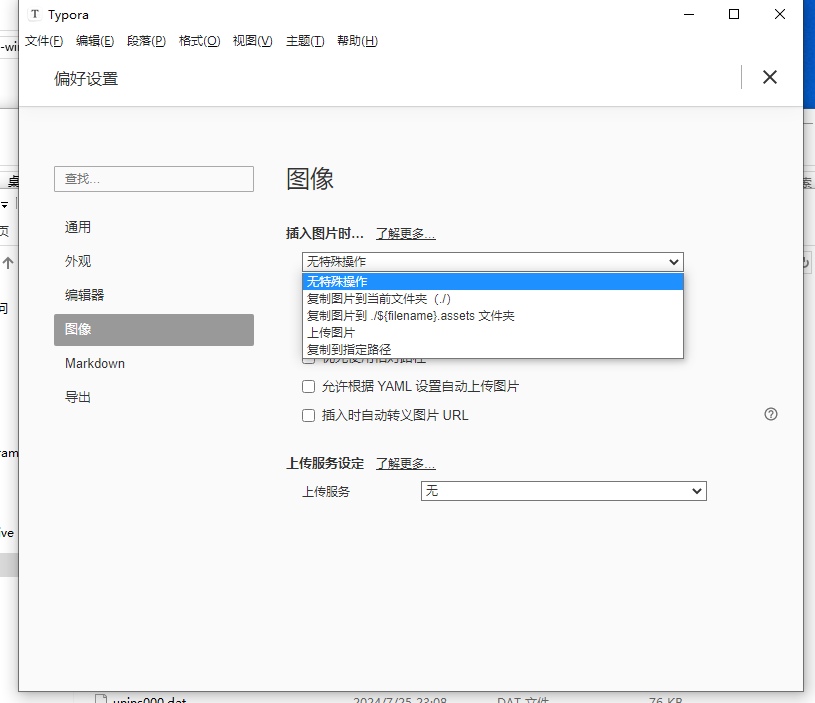Open the 文件(F) menu

pyautogui.click(x=44, y=41)
